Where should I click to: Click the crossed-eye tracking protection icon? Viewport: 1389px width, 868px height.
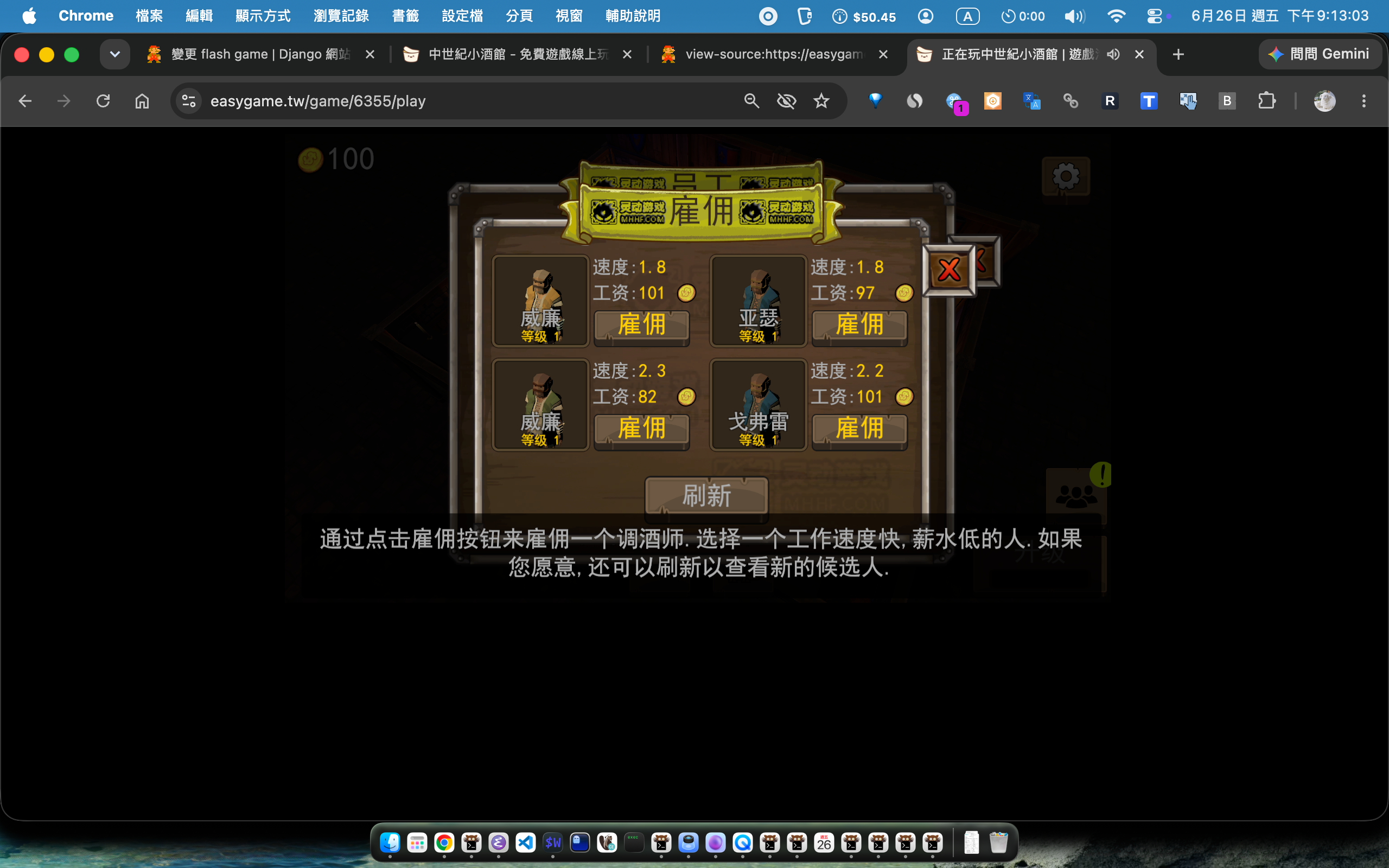point(786,101)
